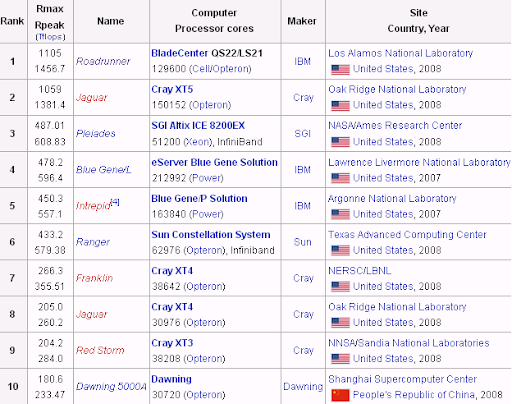Screen dimensions: 512x404
Task: Click the SGI maker link
Action: click(x=303, y=134)
